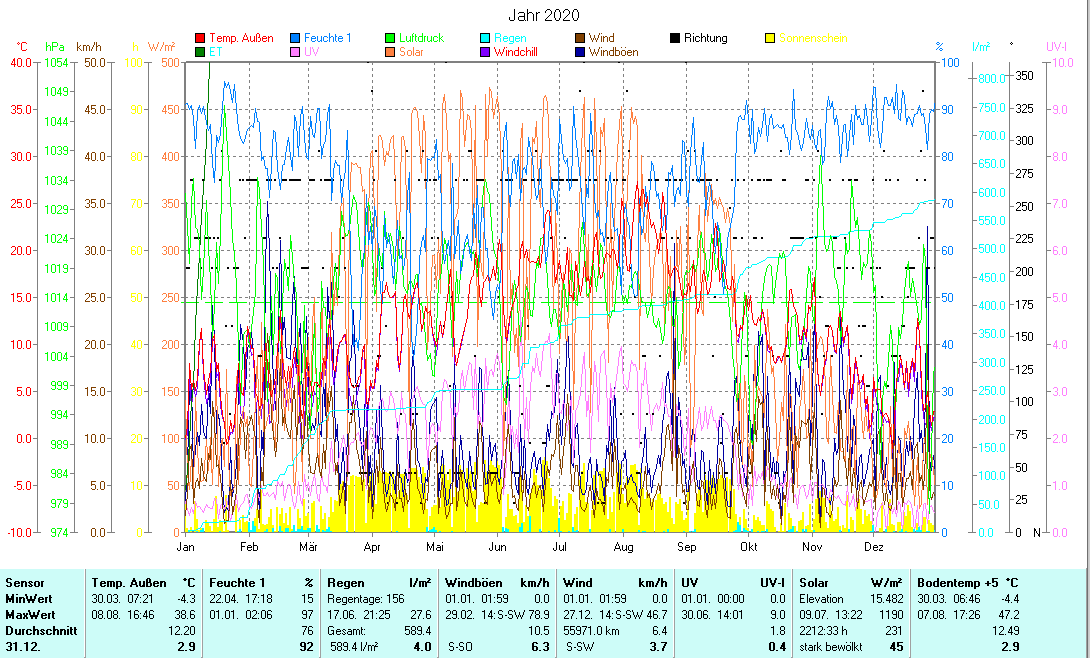Click the 'Jahr 2020' chart title

(544, 15)
